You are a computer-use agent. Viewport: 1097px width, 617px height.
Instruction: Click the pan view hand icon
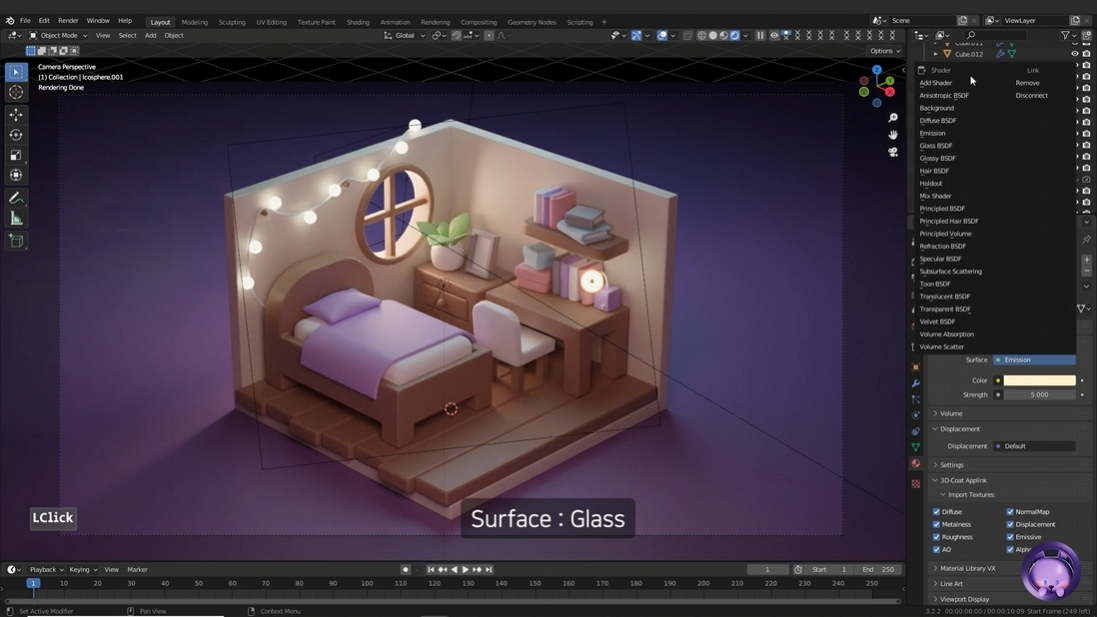tap(893, 134)
